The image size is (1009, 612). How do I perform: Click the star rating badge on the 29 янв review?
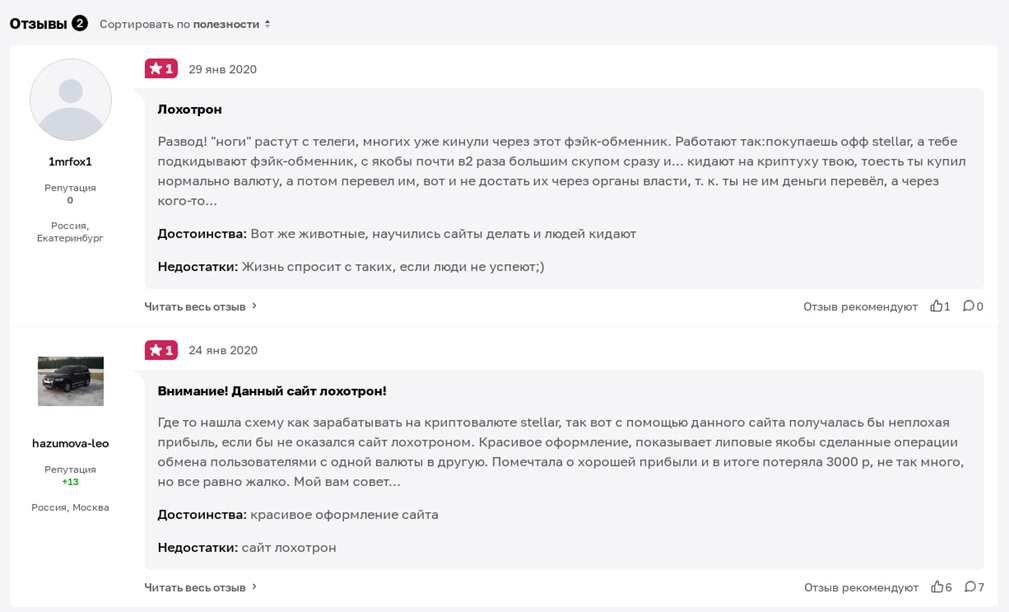pos(161,69)
